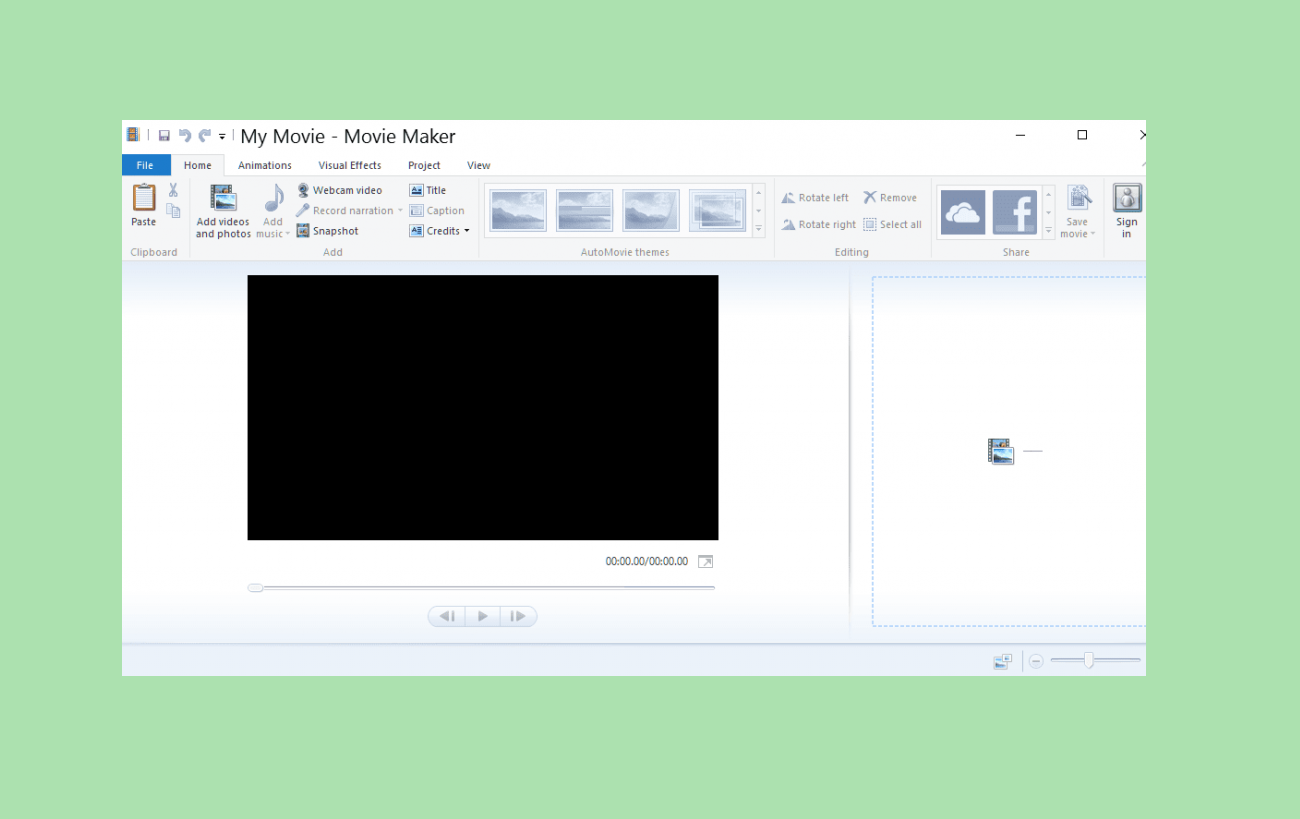
Task: Click Record narration microphone button
Action: point(344,211)
